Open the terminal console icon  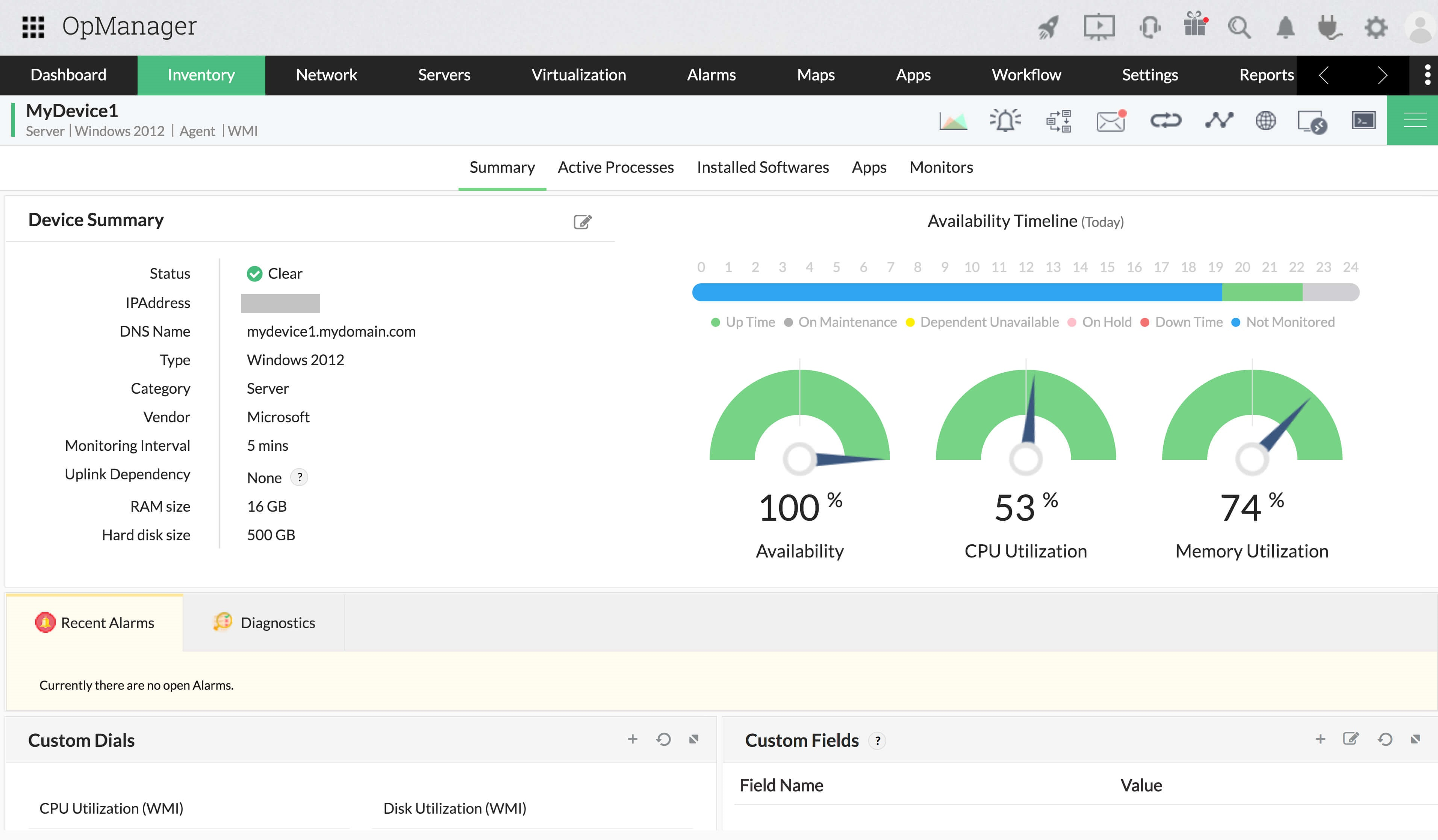point(1364,120)
